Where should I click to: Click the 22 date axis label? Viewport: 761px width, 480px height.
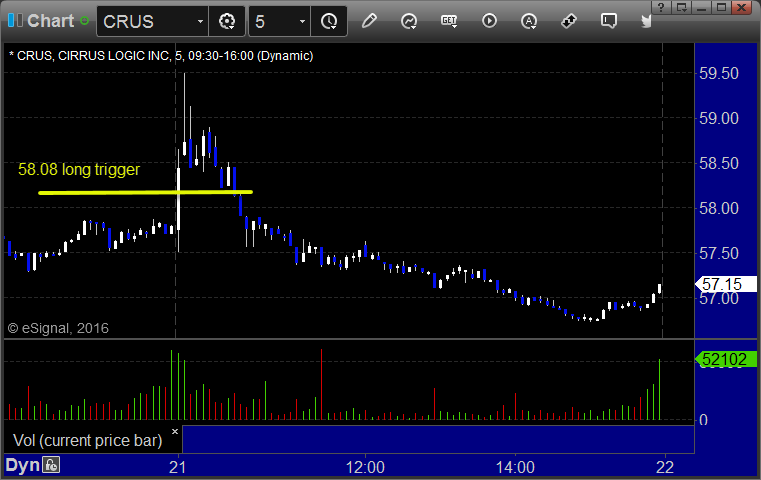point(665,467)
